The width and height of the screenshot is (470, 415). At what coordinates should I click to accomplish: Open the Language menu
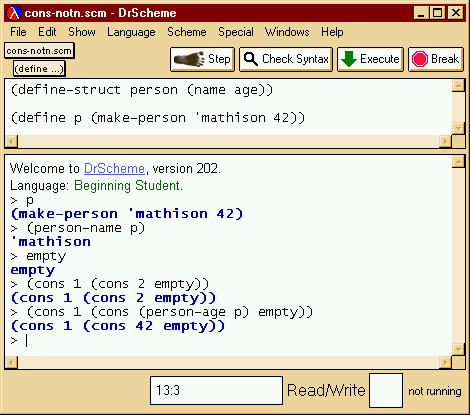(x=131, y=32)
